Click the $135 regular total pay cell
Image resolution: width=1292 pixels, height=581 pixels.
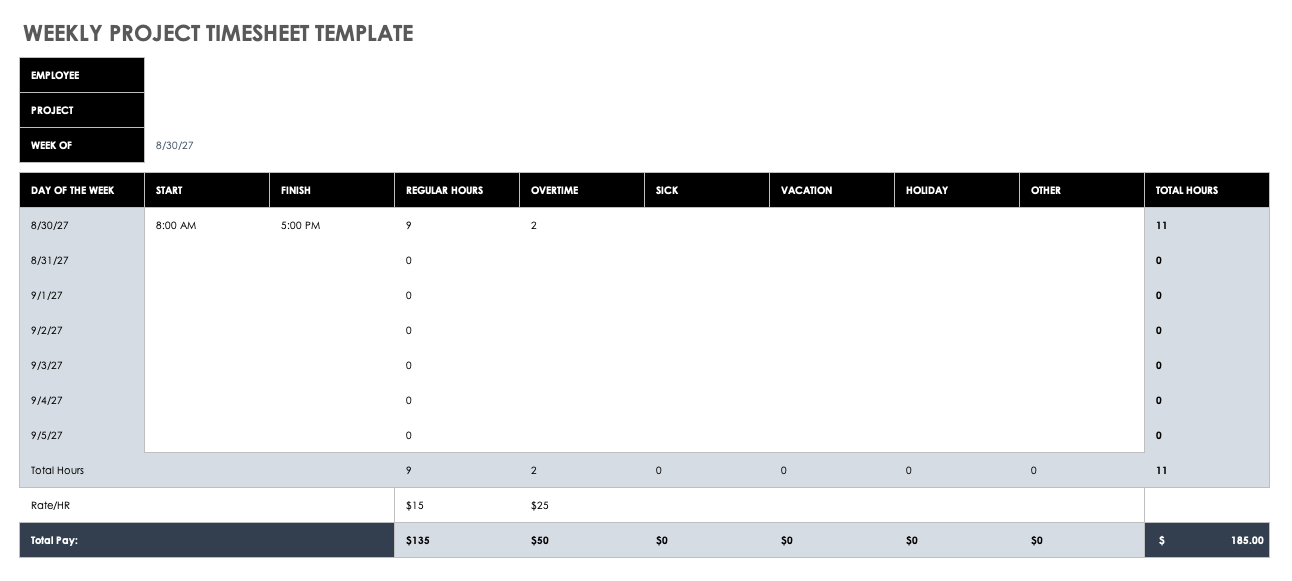417,540
